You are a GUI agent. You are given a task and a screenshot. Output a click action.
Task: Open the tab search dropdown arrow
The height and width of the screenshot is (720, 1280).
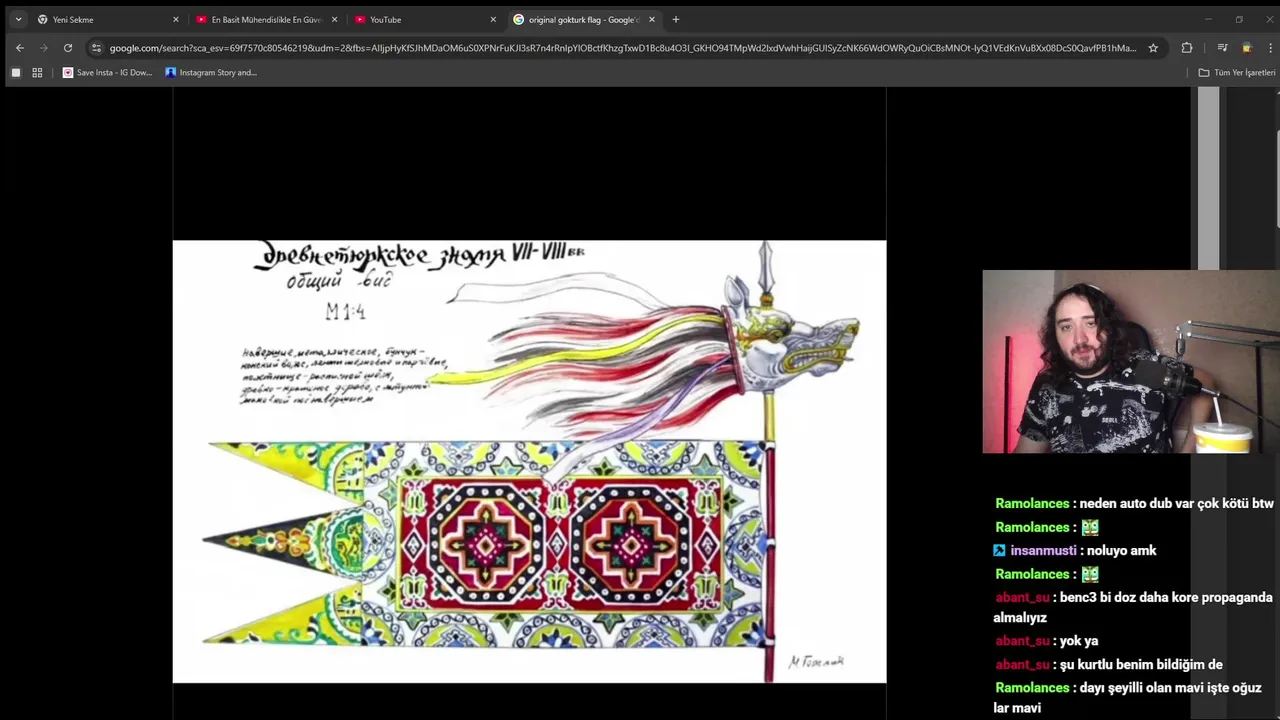(x=18, y=19)
